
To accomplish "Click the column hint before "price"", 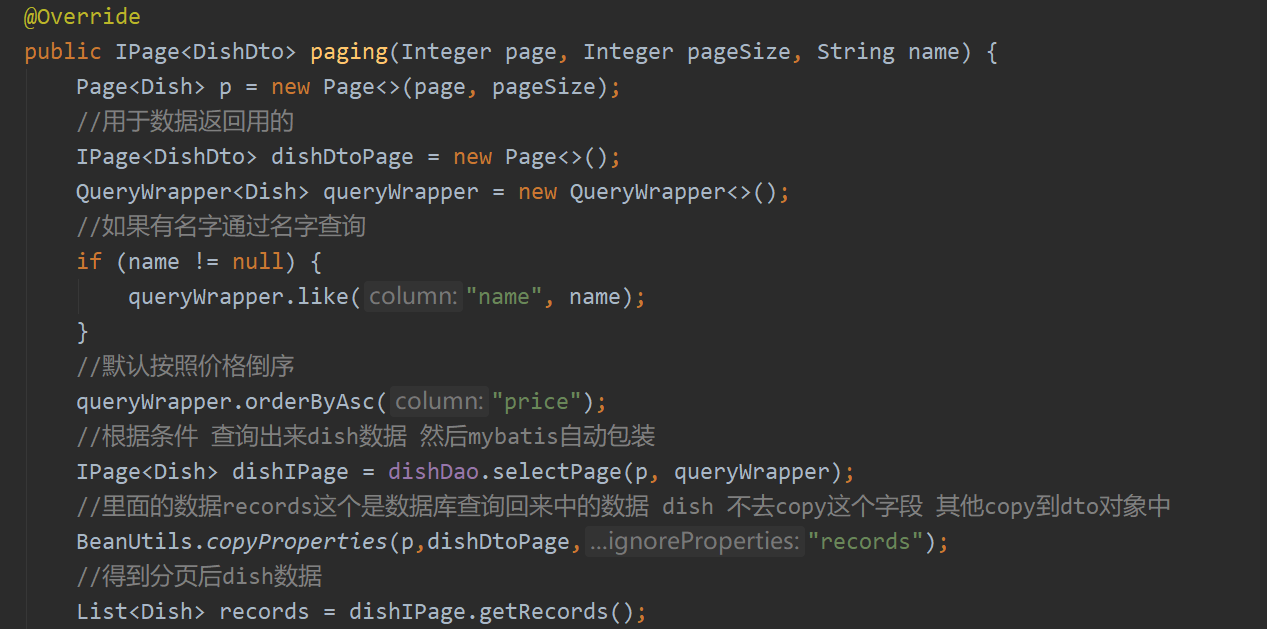I will tap(440, 402).
